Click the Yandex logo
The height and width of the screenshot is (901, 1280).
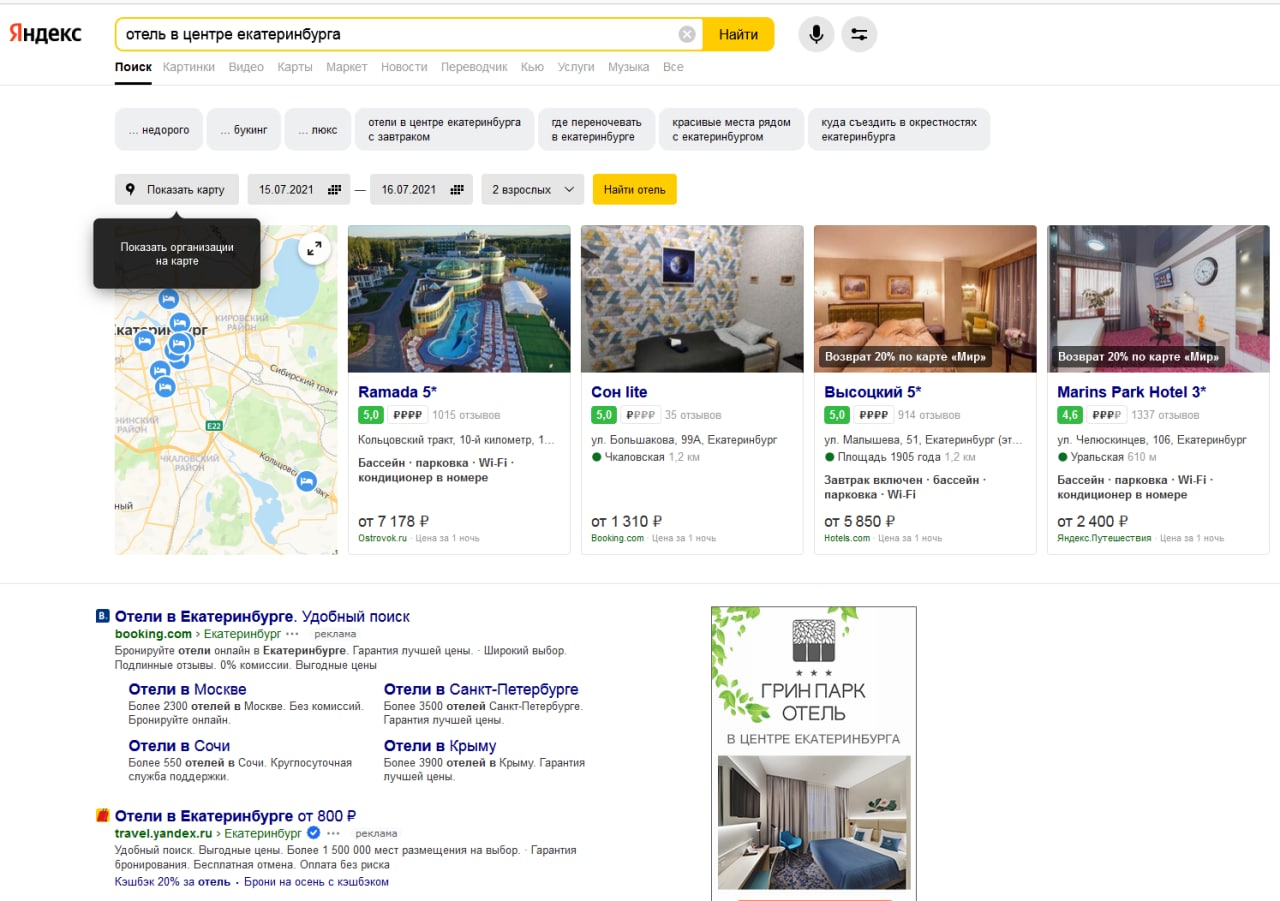(46, 34)
